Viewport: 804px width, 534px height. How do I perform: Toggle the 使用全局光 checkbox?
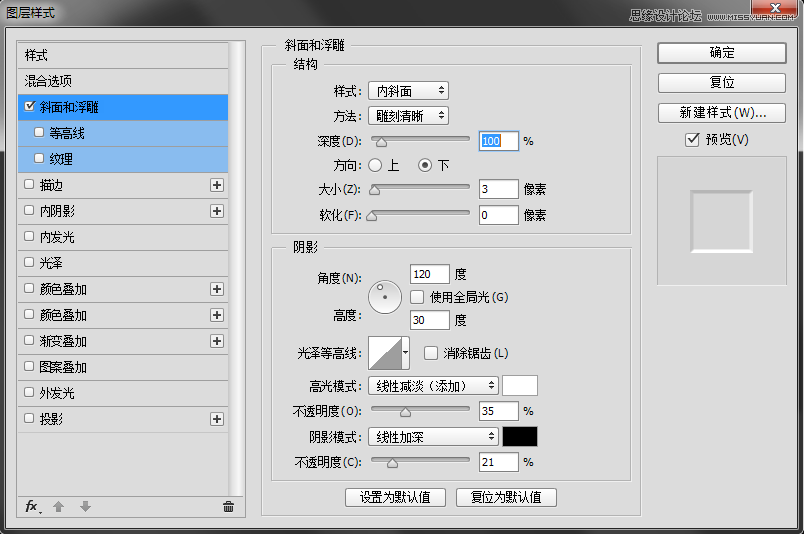coord(419,297)
